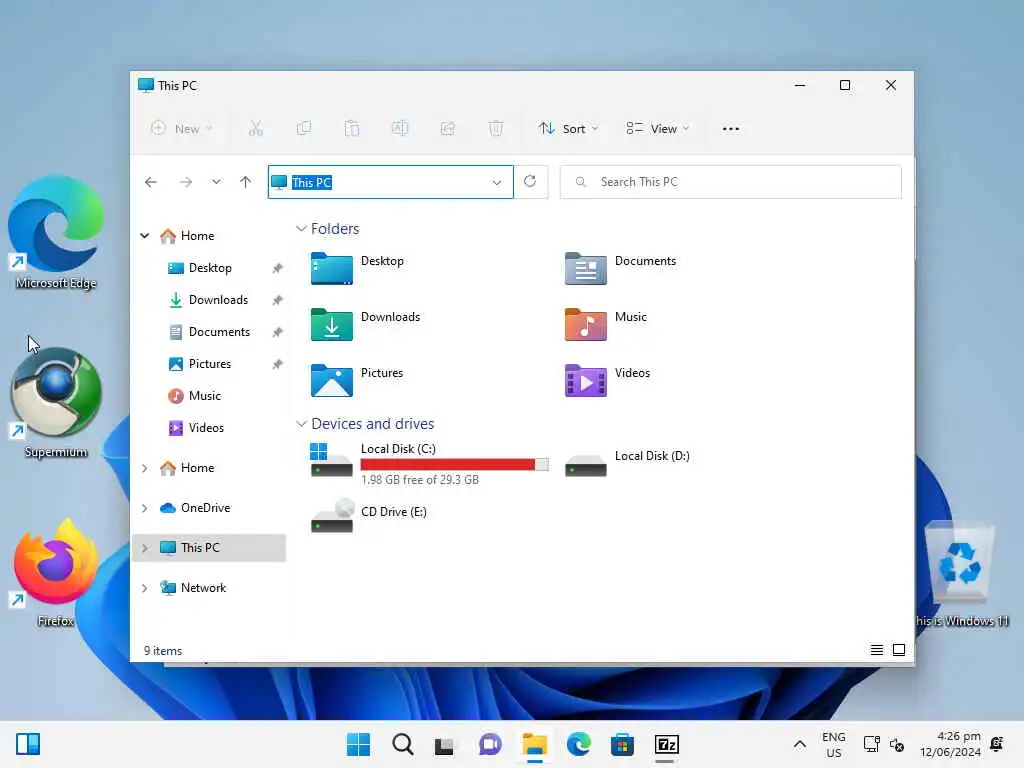Screen dimensions: 1024x768
Task: Switch to details list view icon
Action: (876, 650)
